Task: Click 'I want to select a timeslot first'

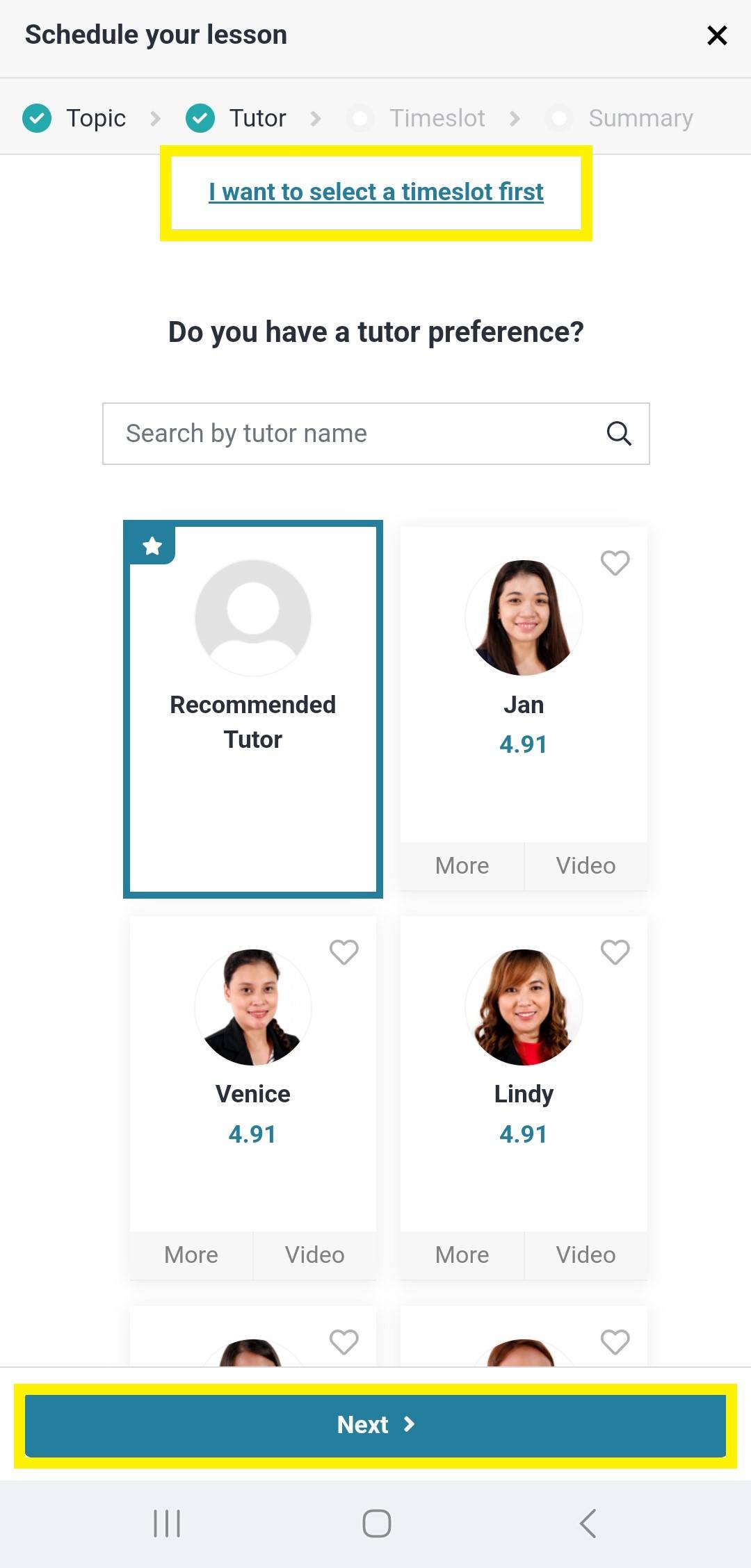Action: [x=376, y=192]
